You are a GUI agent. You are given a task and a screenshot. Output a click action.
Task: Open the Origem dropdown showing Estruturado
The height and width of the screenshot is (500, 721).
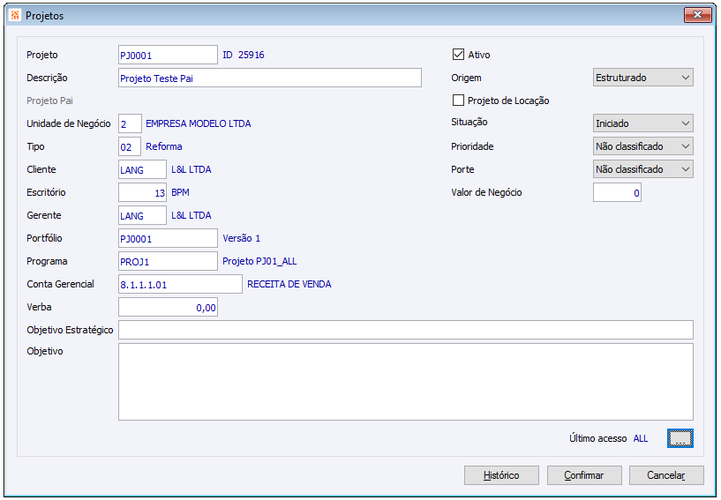click(x=643, y=77)
